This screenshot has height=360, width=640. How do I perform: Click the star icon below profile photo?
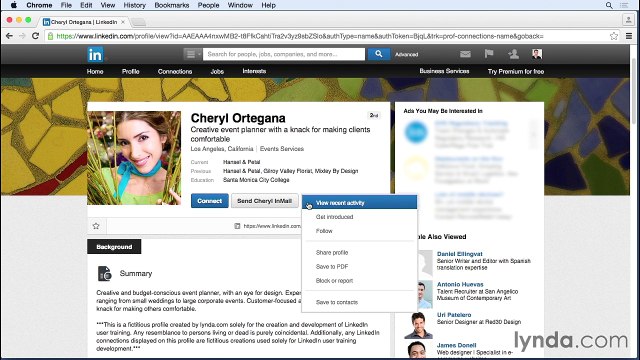point(96,226)
